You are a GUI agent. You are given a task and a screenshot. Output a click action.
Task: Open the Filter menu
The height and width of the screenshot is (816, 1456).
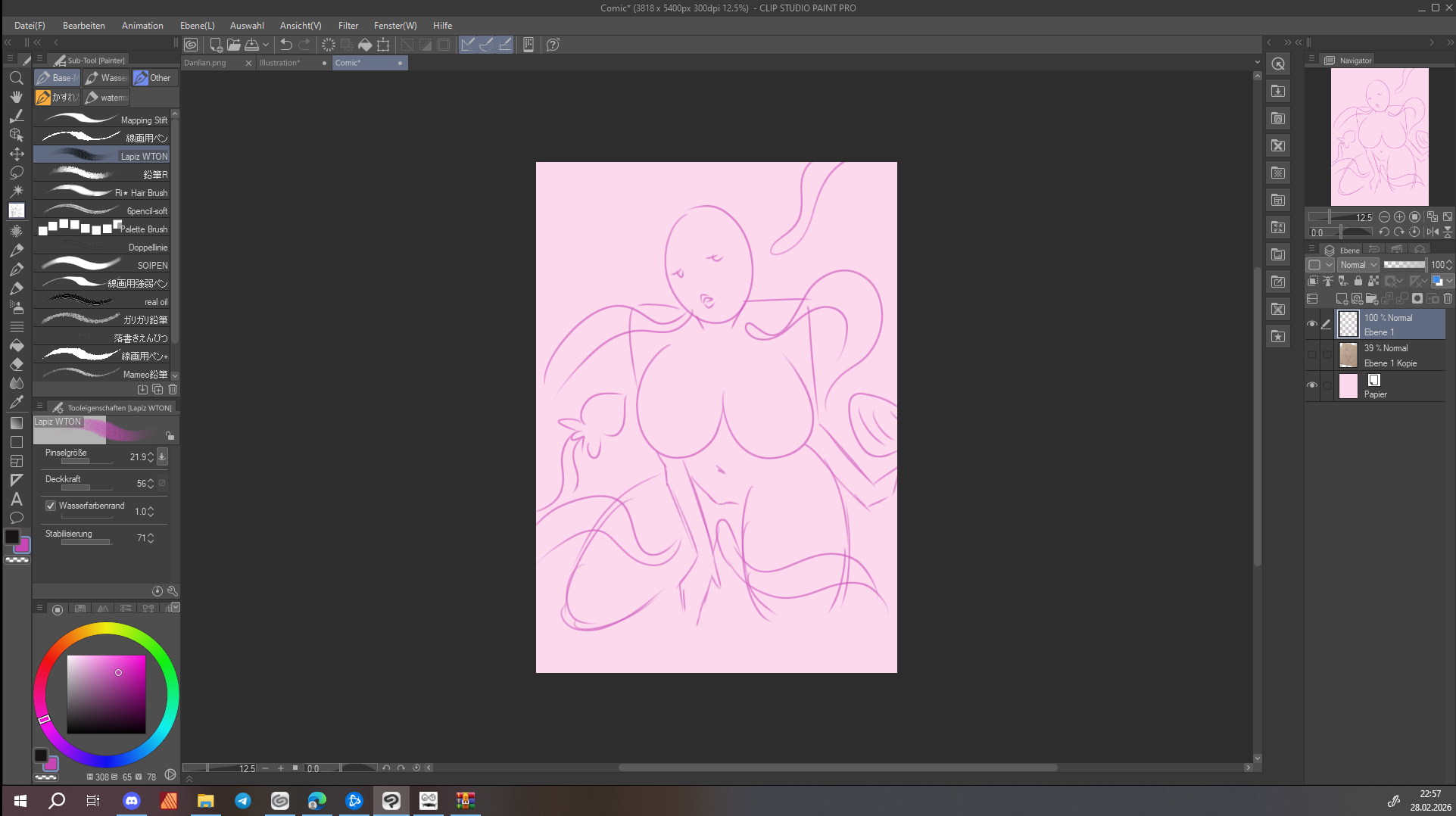pyautogui.click(x=348, y=26)
